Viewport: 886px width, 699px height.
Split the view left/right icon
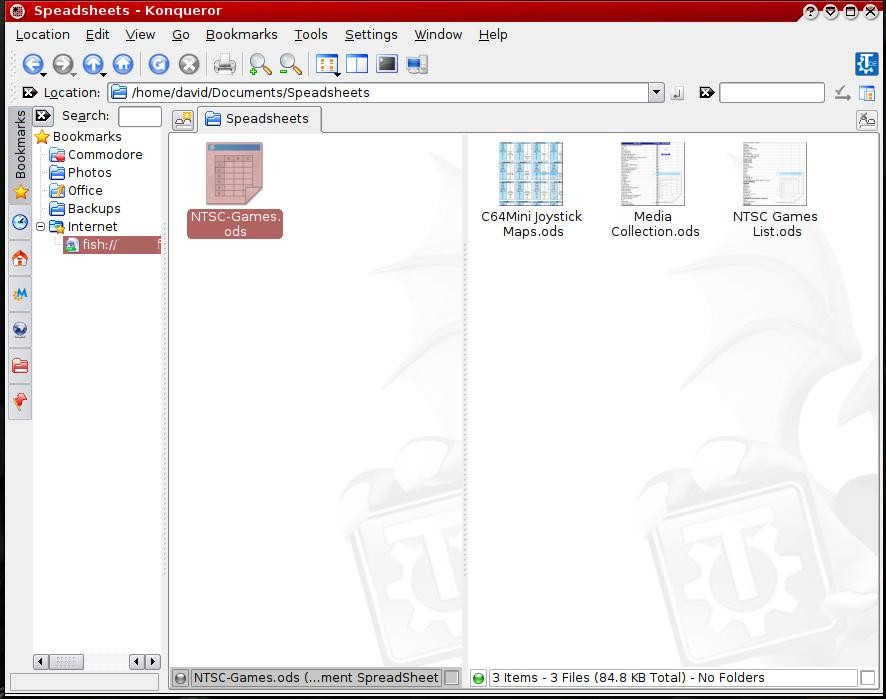pos(357,64)
